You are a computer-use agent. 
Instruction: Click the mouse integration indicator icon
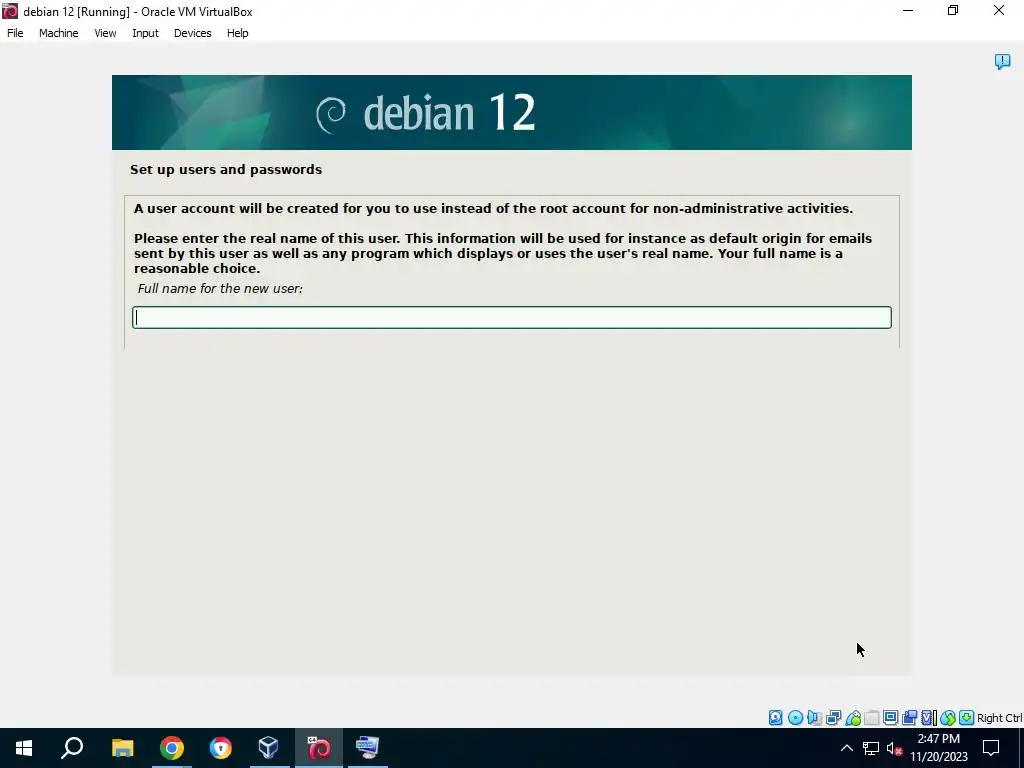pos(948,718)
